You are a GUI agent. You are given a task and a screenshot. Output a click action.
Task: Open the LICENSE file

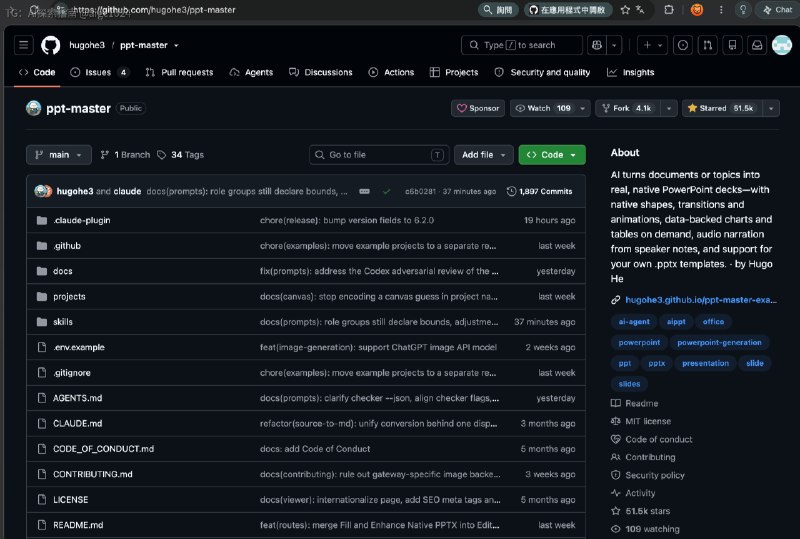click(70, 500)
